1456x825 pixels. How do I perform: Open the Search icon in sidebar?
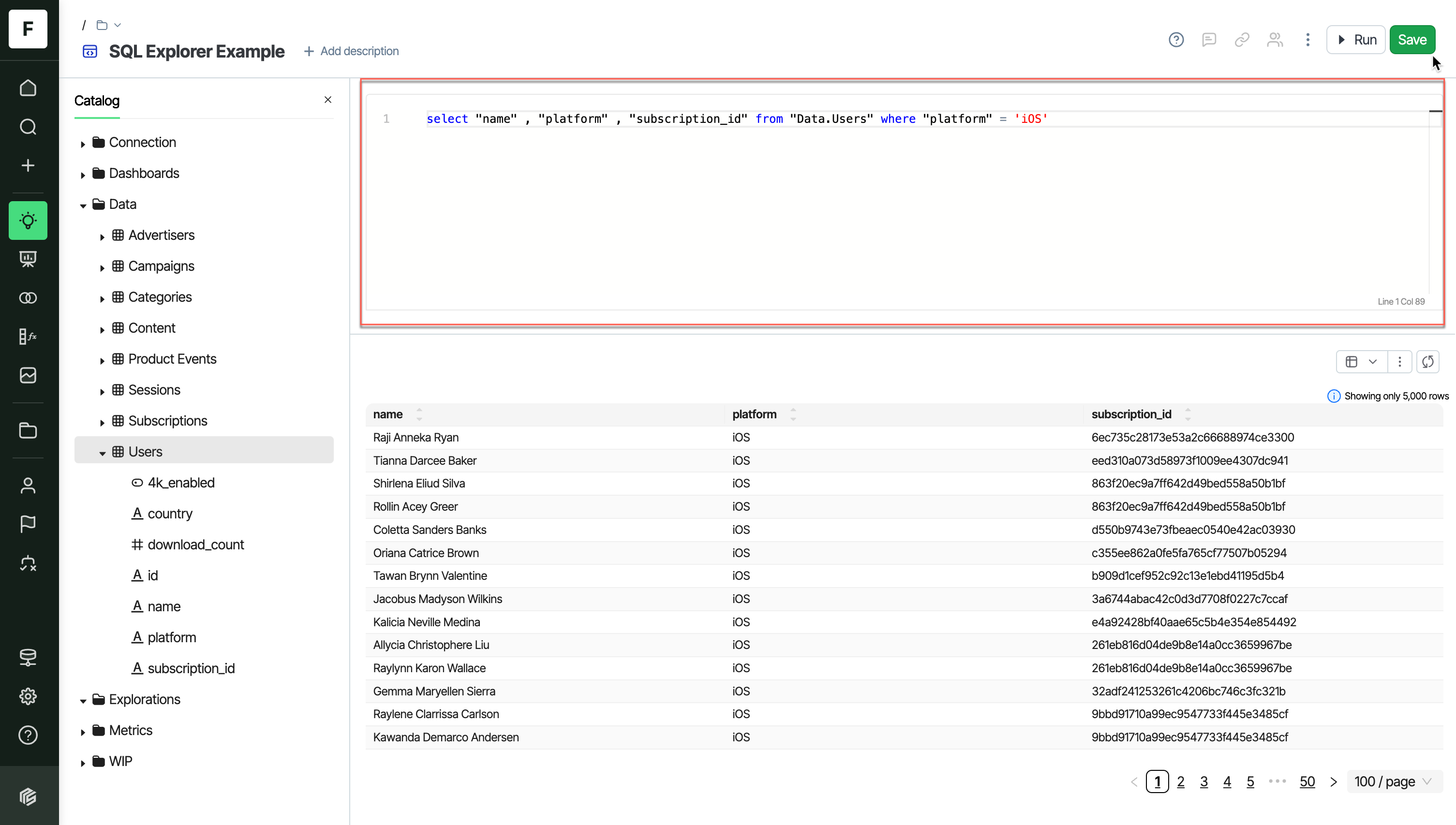(x=28, y=126)
